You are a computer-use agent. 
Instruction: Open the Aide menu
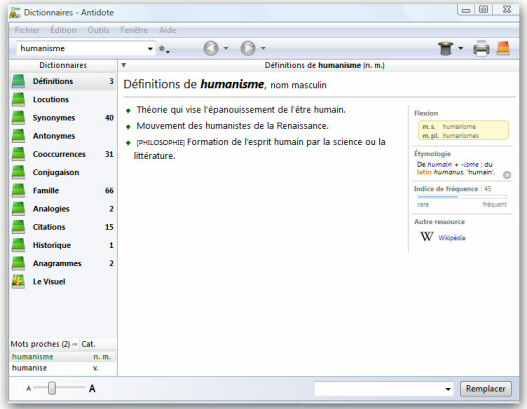pos(167,30)
